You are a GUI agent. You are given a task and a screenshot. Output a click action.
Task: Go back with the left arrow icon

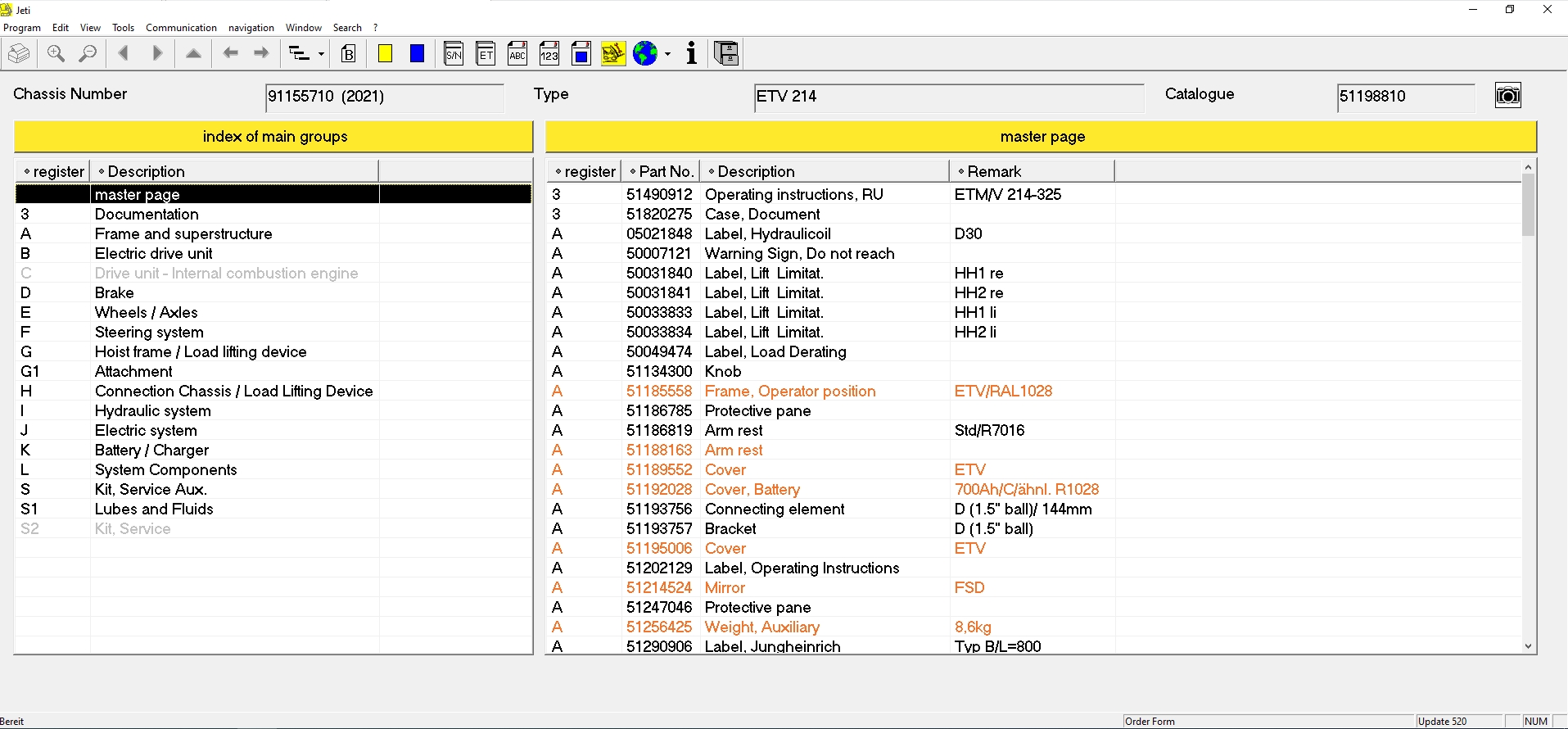click(x=231, y=54)
